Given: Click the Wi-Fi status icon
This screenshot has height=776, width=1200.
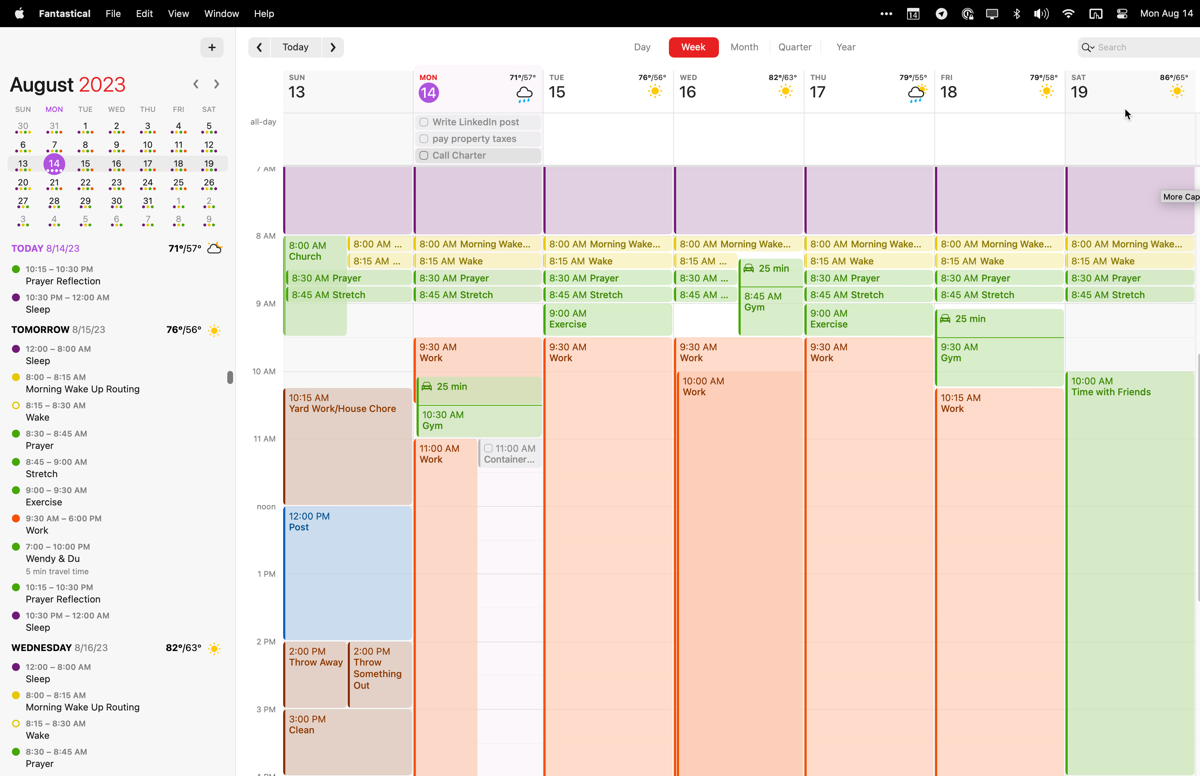Looking at the screenshot, I should (x=1068, y=14).
